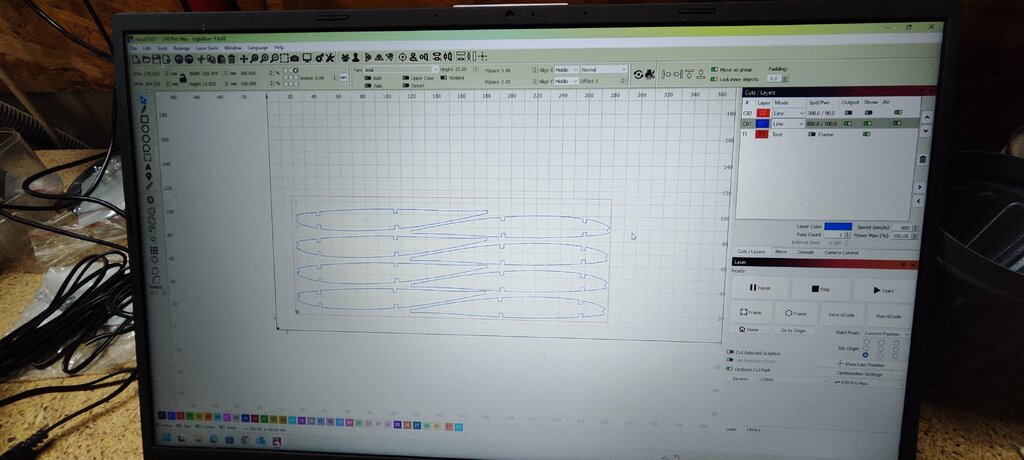
Task: Delete layer using Cuts panel trash icon
Action: (x=922, y=159)
